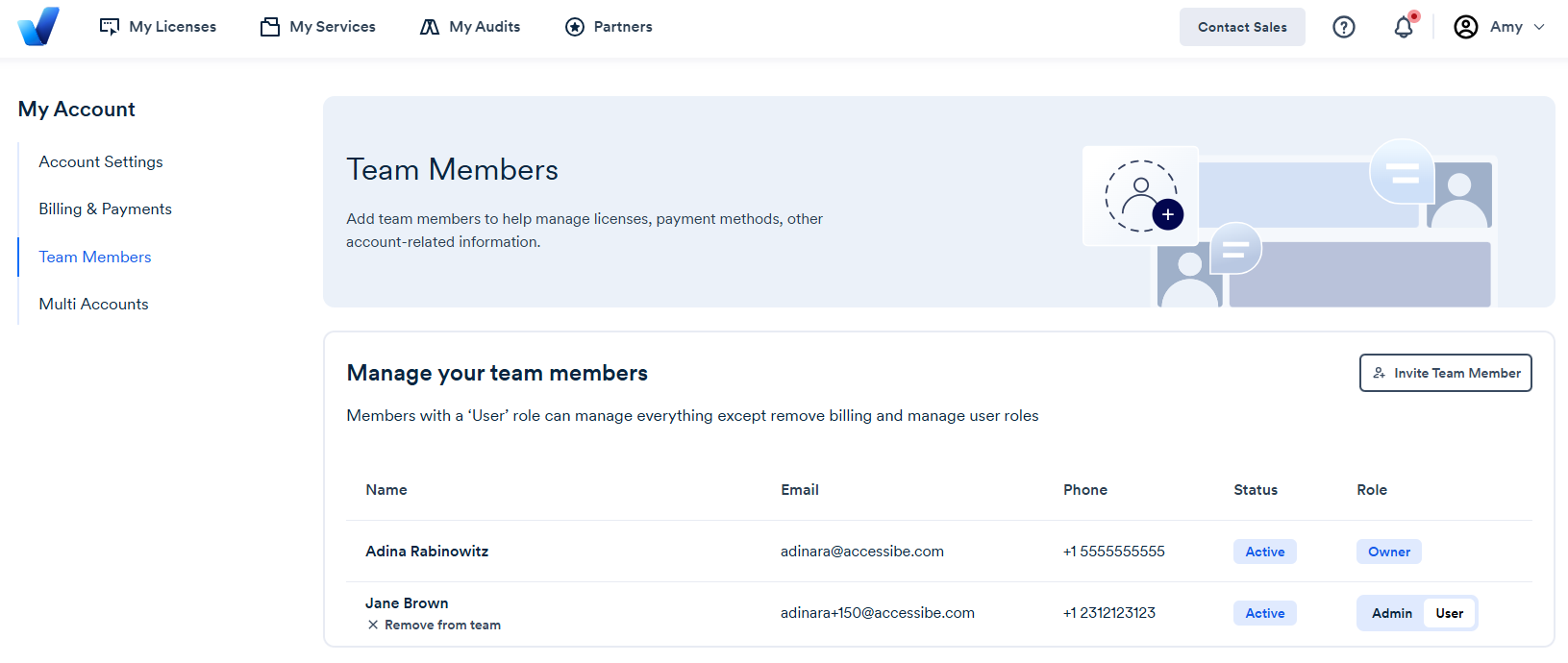This screenshot has width=1568, height=663.
Task: Click the Partners star badge icon
Action: (575, 27)
